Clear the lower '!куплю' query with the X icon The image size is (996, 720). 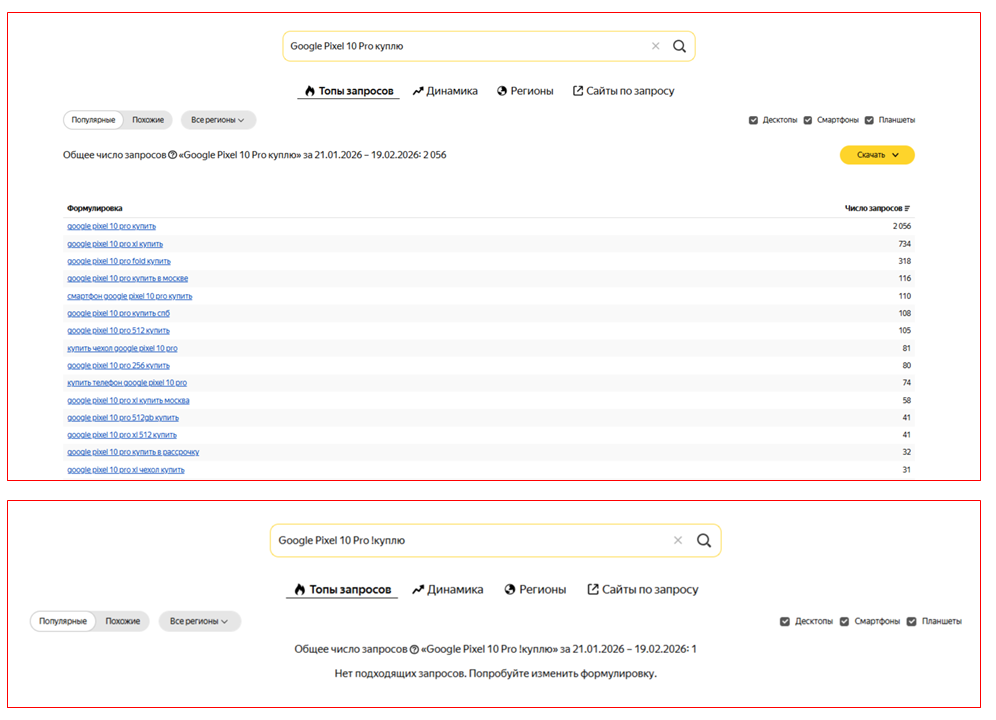coord(678,540)
